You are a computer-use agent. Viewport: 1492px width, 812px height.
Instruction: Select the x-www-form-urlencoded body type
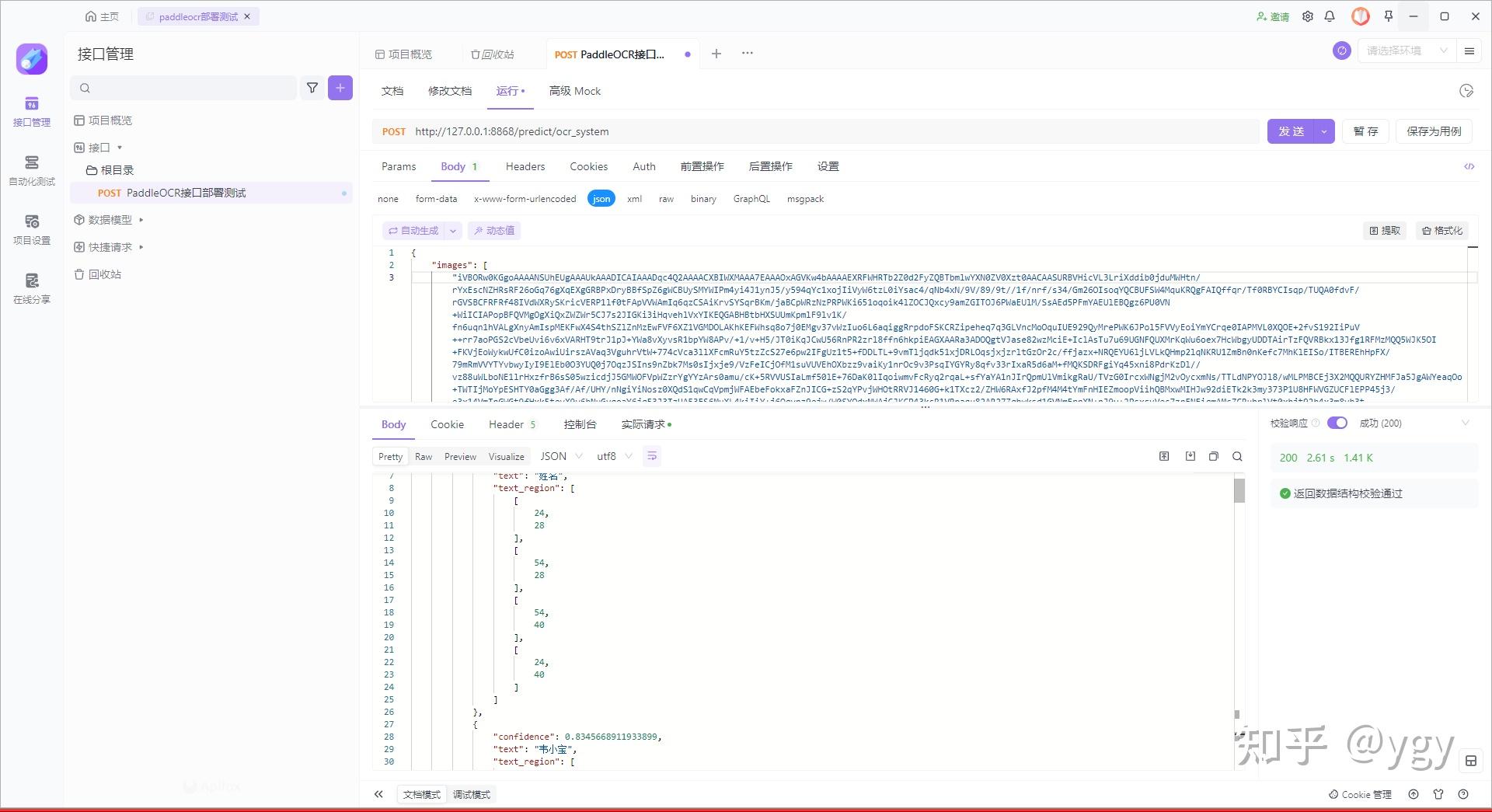pyautogui.click(x=525, y=199)
